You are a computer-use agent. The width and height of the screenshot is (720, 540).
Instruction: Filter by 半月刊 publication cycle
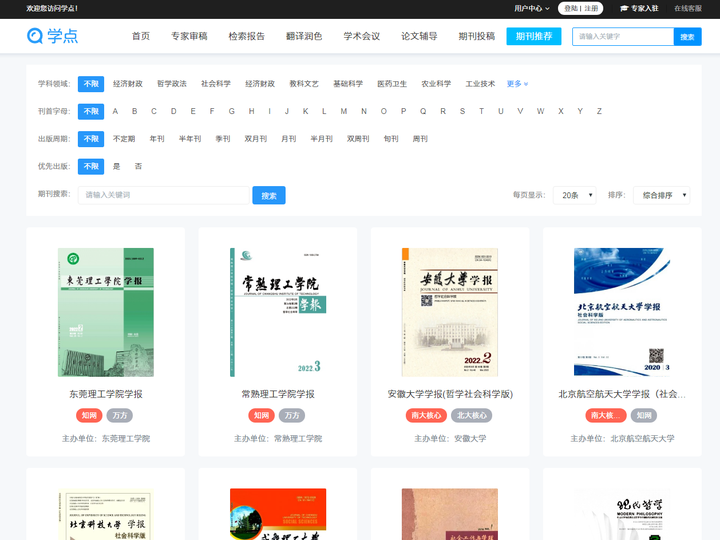point(321,139)
